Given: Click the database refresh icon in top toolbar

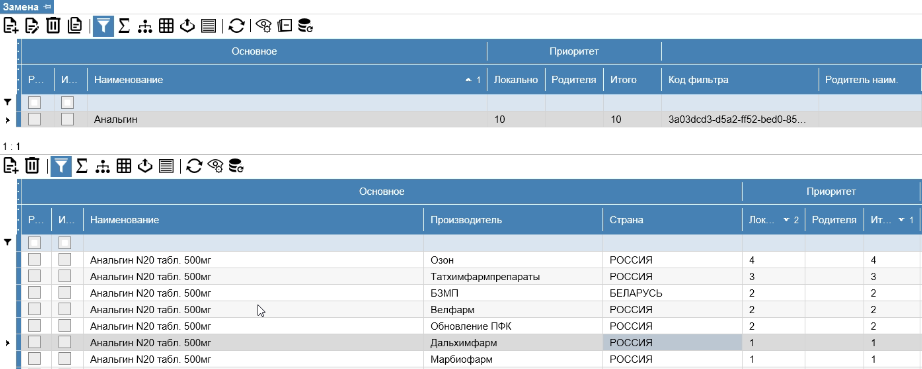Looking at the screenshot, I should pyautogui.click(x=306, y=26).
